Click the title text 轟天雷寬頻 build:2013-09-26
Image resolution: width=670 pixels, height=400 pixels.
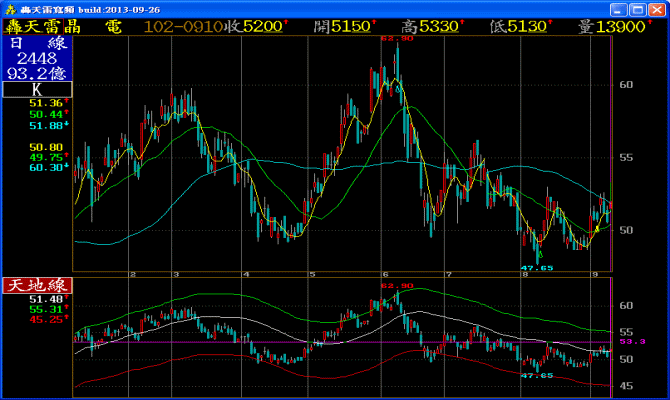pos(90,10)
